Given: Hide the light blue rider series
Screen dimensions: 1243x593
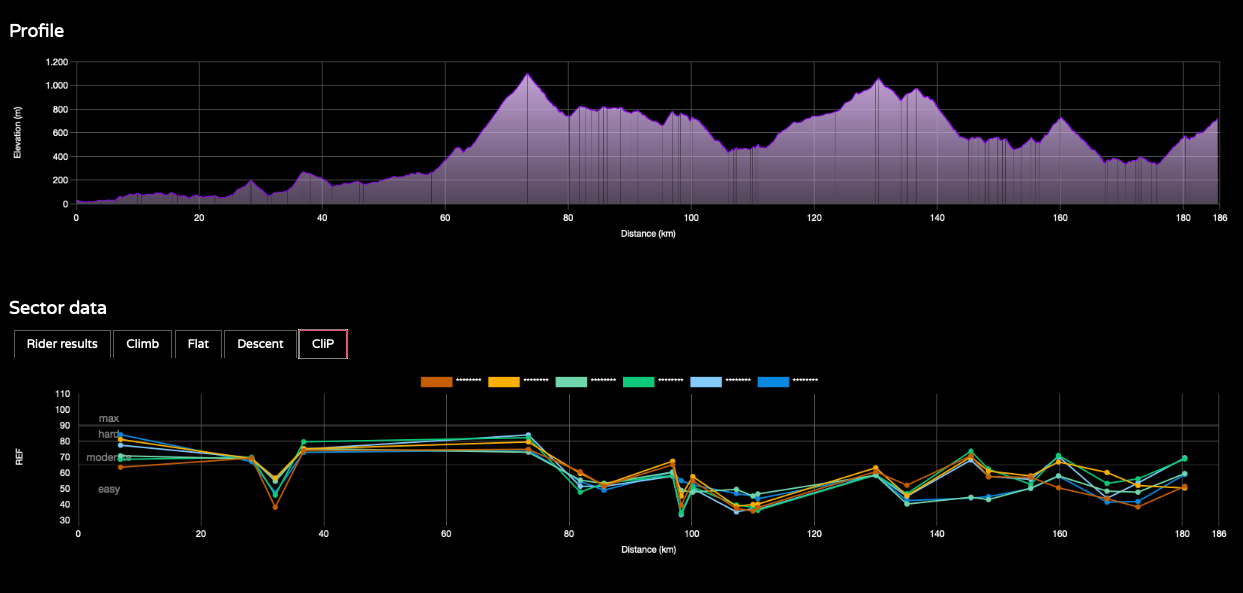Looking at the screenshot, I should tap(706, 381).
